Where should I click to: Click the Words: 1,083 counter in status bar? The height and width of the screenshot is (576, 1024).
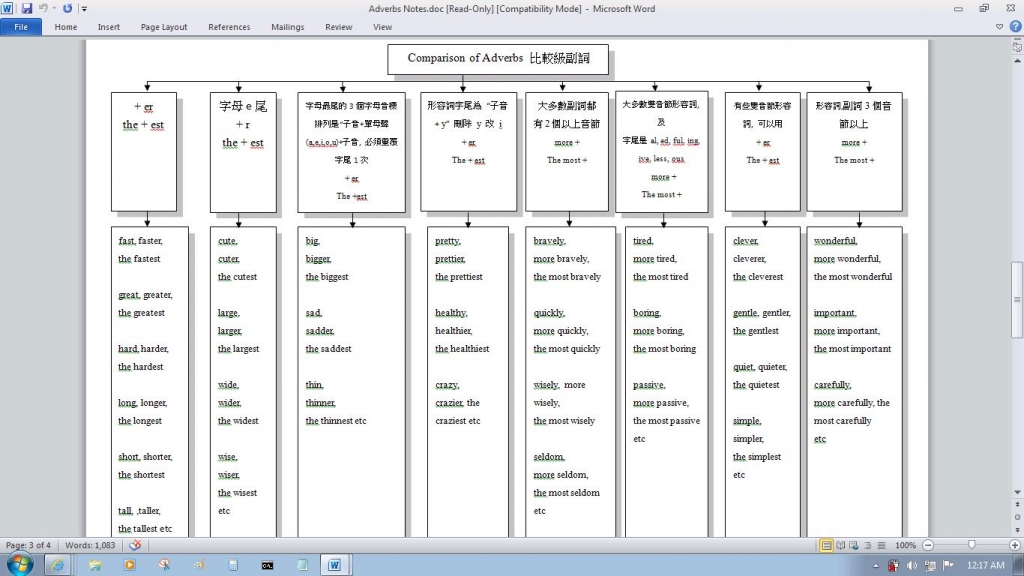pyautogui.click(x=89, y=545)
